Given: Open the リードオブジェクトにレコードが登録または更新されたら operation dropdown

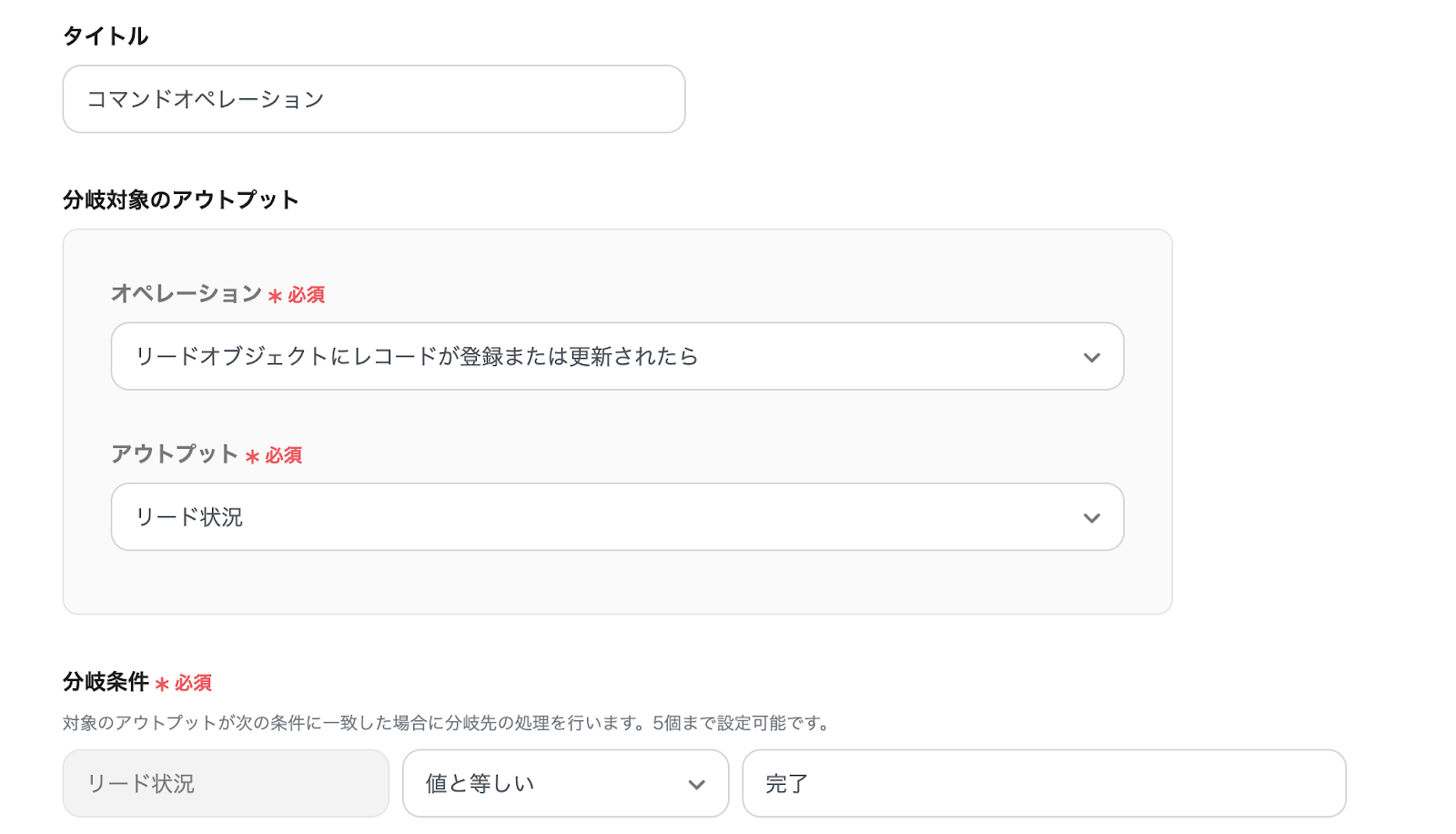Looking at the screenshot, I should [616, 357].
